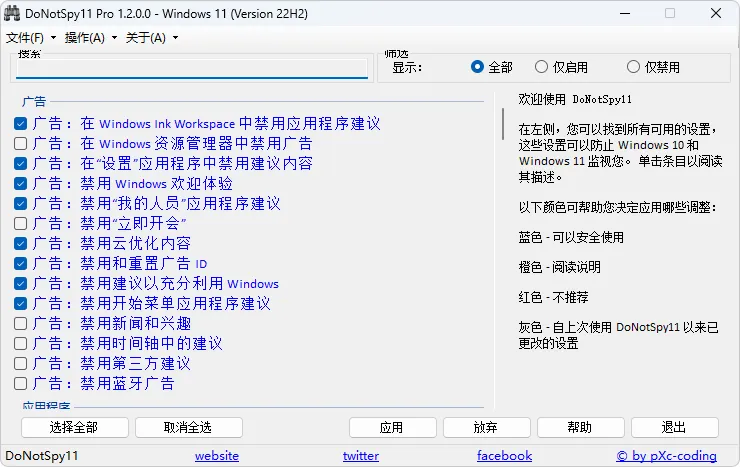This screenshot has height=467, width=740.
Task: Click 欢迎使用 DoNotSpy11 heading text
Action: tap(575, 99)
